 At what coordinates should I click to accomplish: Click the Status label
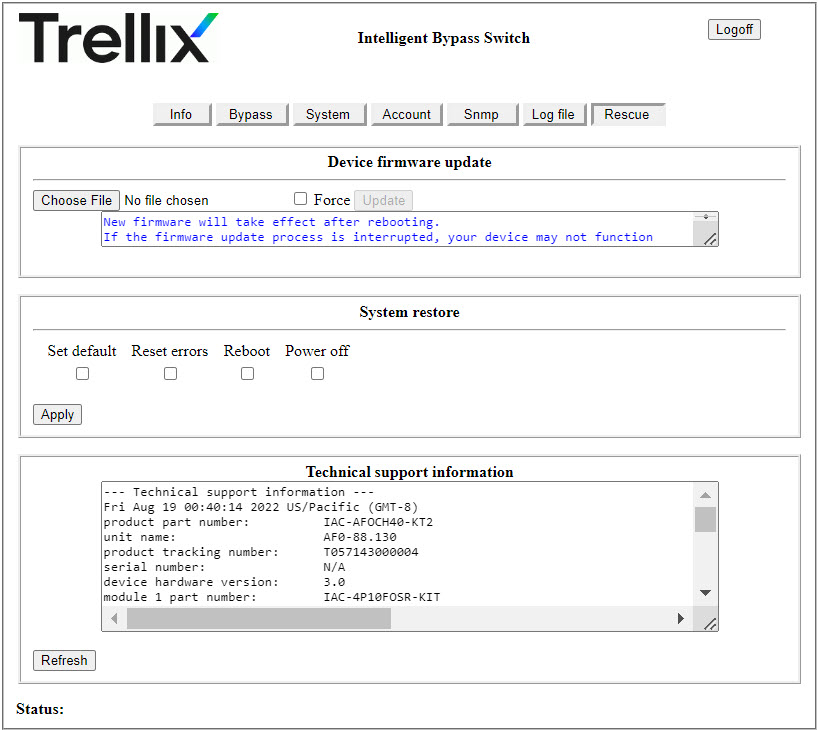coord(40,709)
